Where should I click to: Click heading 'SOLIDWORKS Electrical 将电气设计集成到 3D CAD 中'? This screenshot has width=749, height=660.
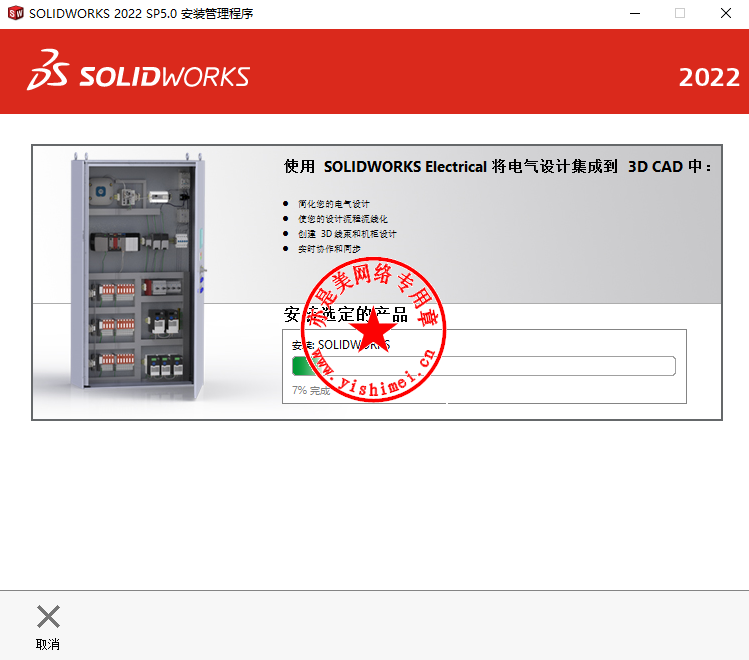tap(497, 167)
